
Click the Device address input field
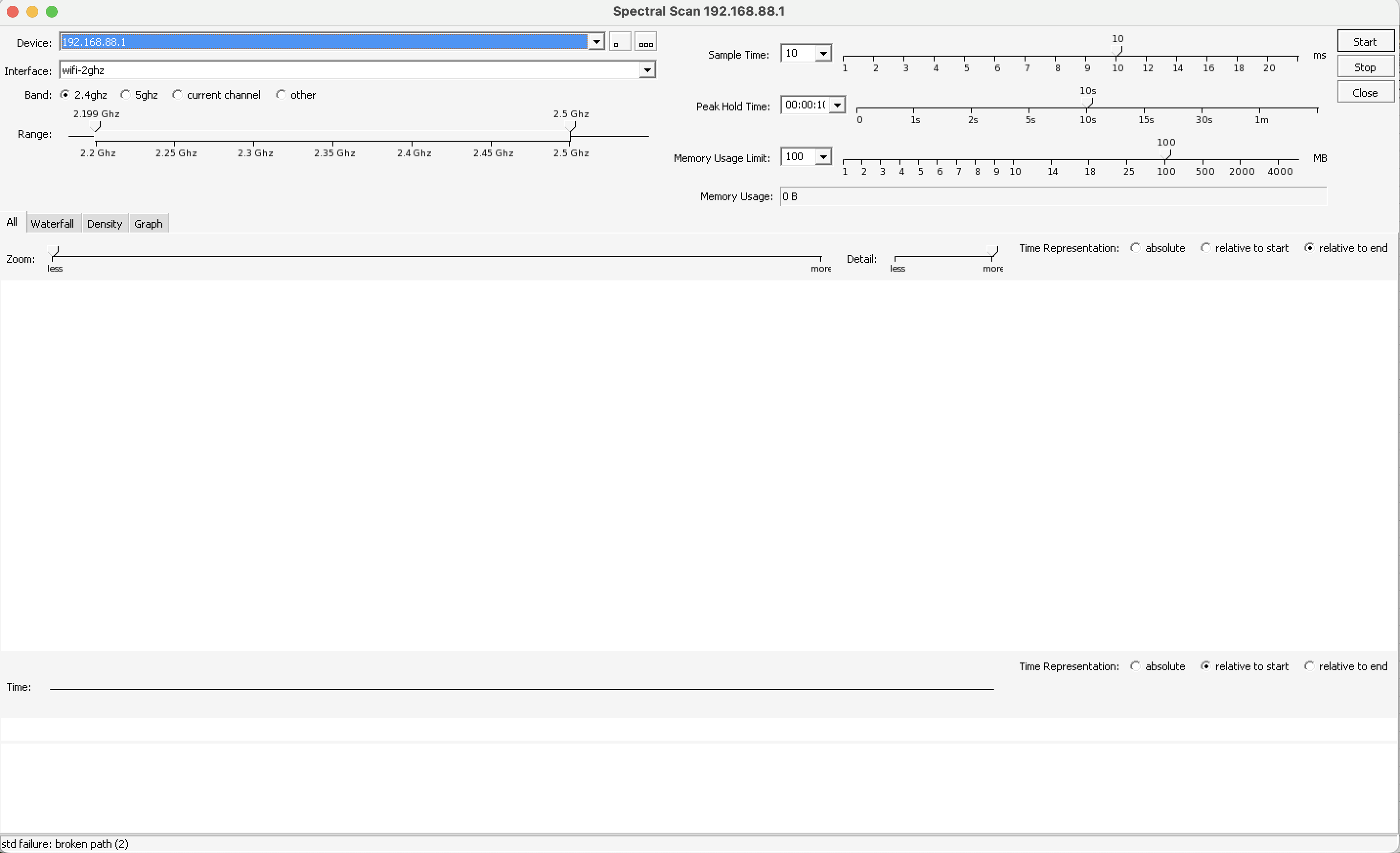tap(324, 42)
